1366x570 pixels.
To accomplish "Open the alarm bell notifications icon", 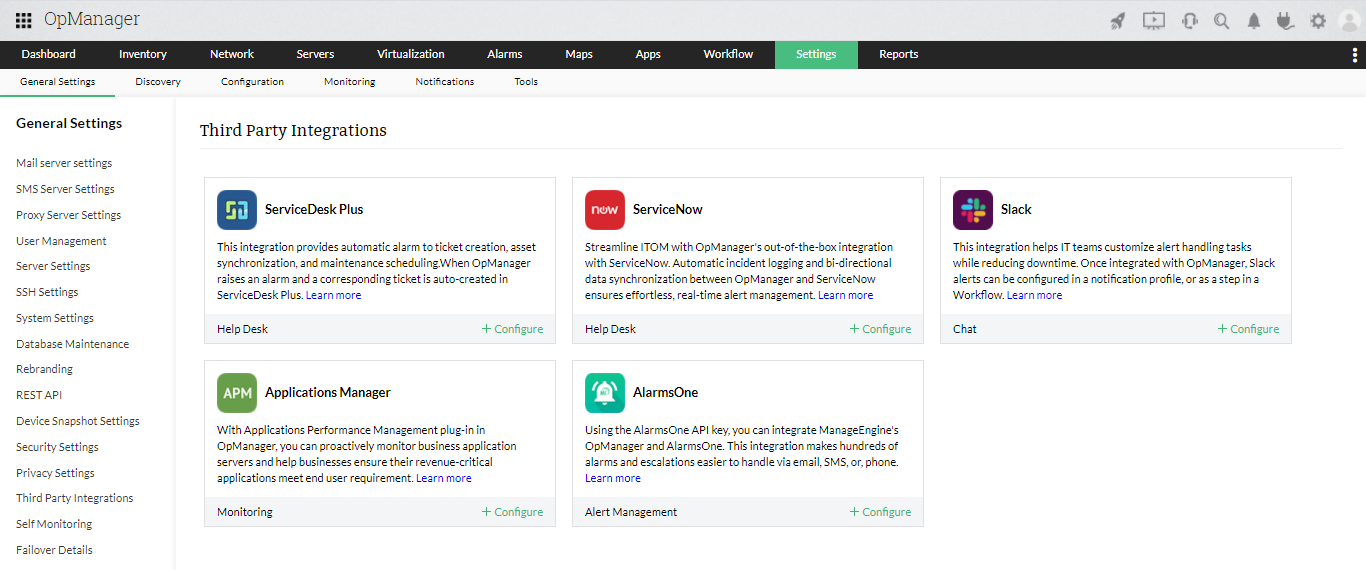I will tap(1253, 20).
